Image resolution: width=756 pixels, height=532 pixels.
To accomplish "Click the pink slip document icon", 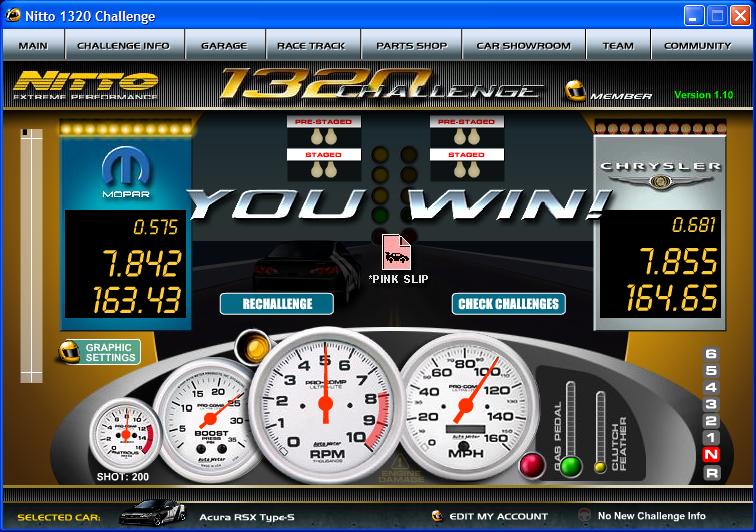I will (396, 252).
